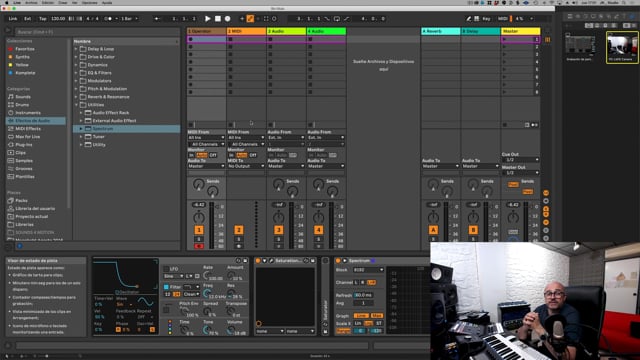Start playback with the Play button
Screen dimensions: 640x360
(x=208, y=18)
